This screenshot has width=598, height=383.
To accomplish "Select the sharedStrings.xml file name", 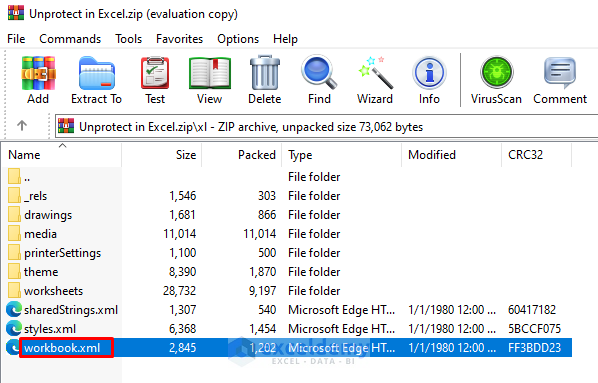I will pyautogui.click(x=71, y=310).
